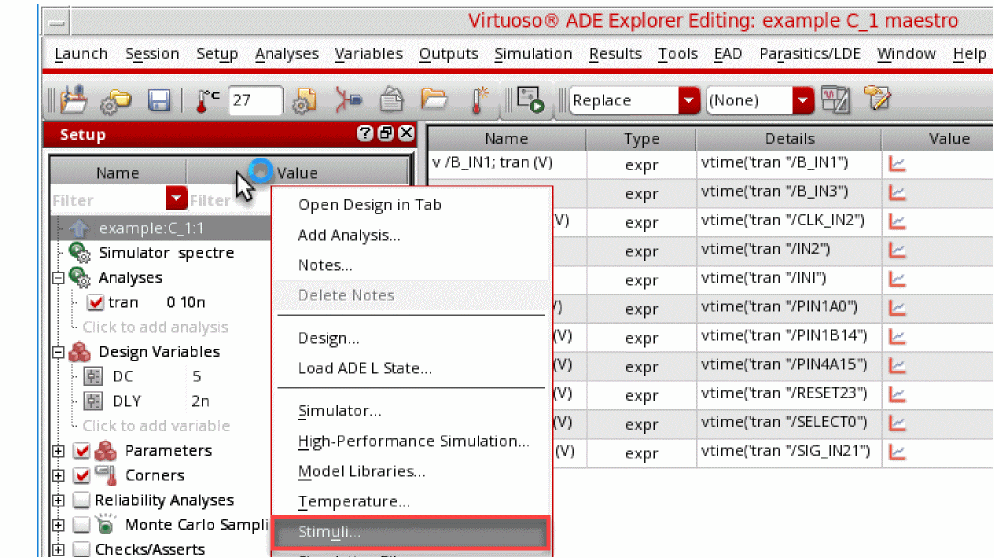Viewport: 994px width, 558px height.
Task: Expand the Corners tree node
Action: click(58, 476)
